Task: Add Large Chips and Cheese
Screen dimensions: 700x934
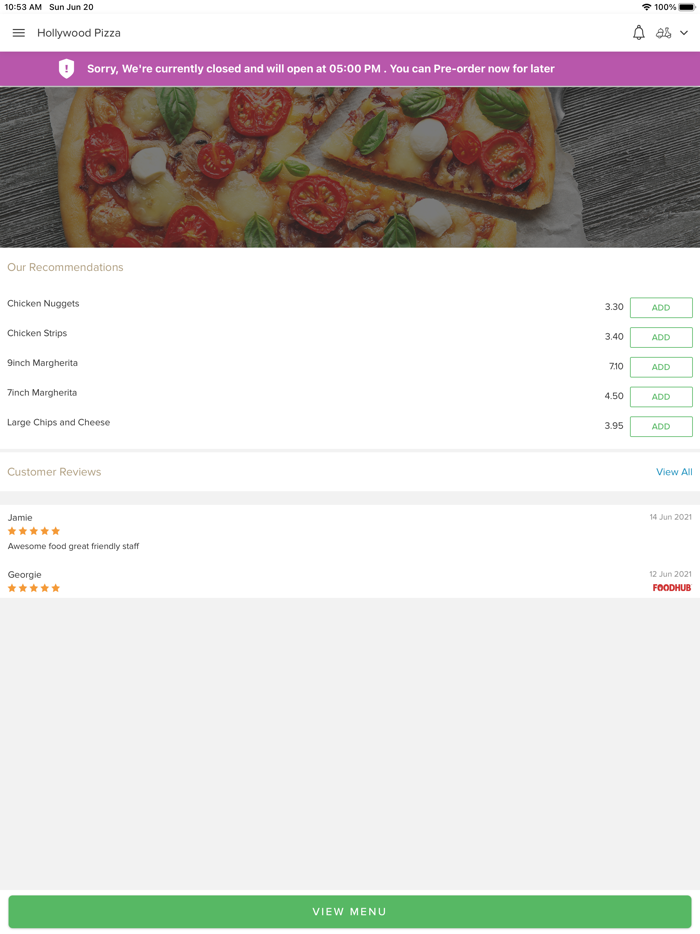Action: 661,426
